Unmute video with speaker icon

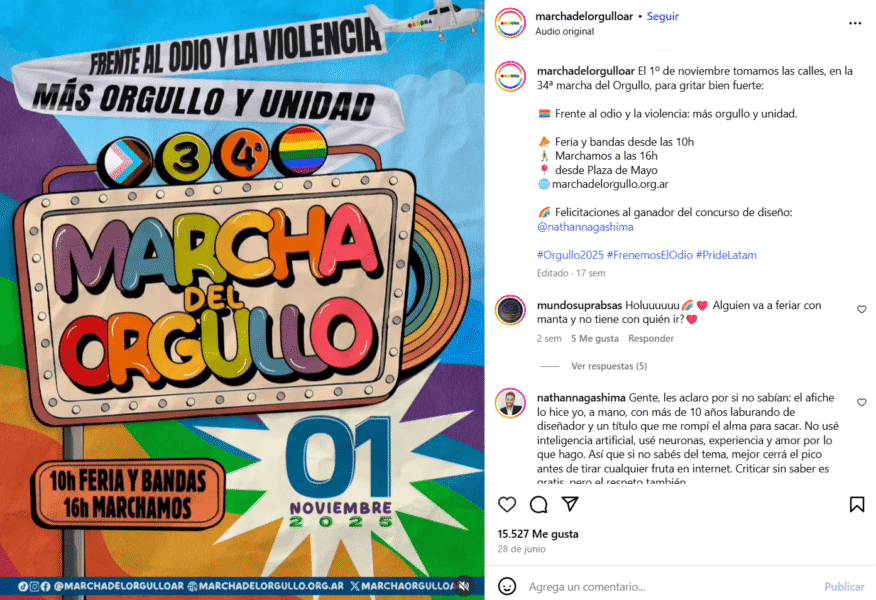coord(464,585)
